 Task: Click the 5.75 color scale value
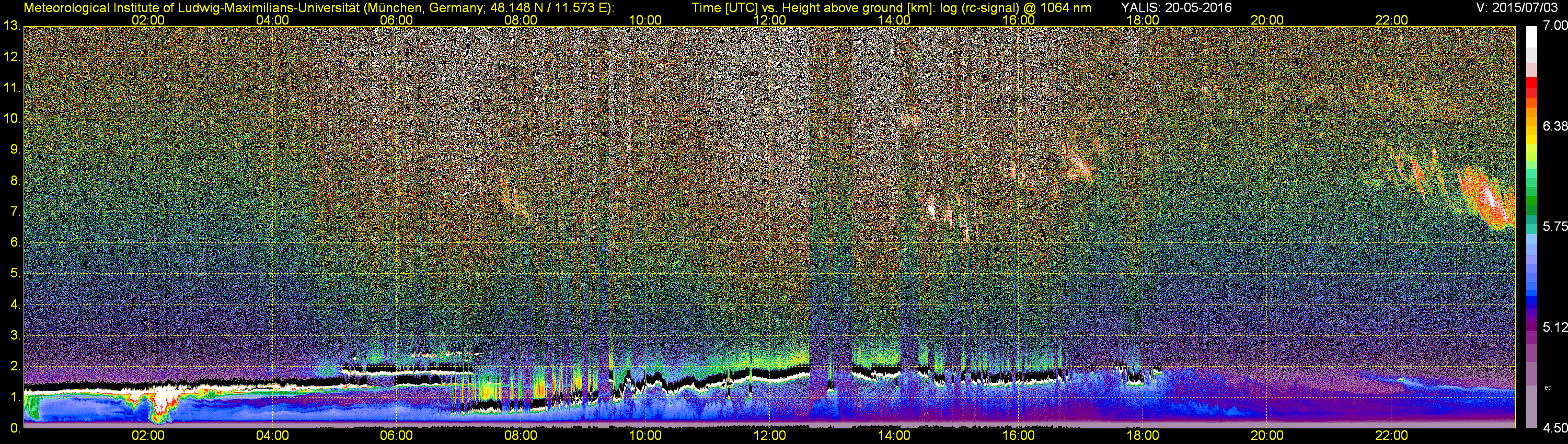pos(1555,226)
